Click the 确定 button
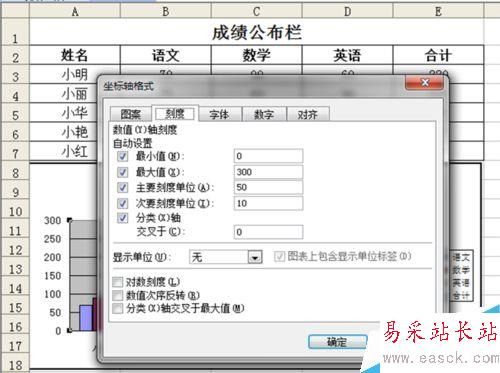This screenshot has width=500, height=373. [x=337, y=342]
